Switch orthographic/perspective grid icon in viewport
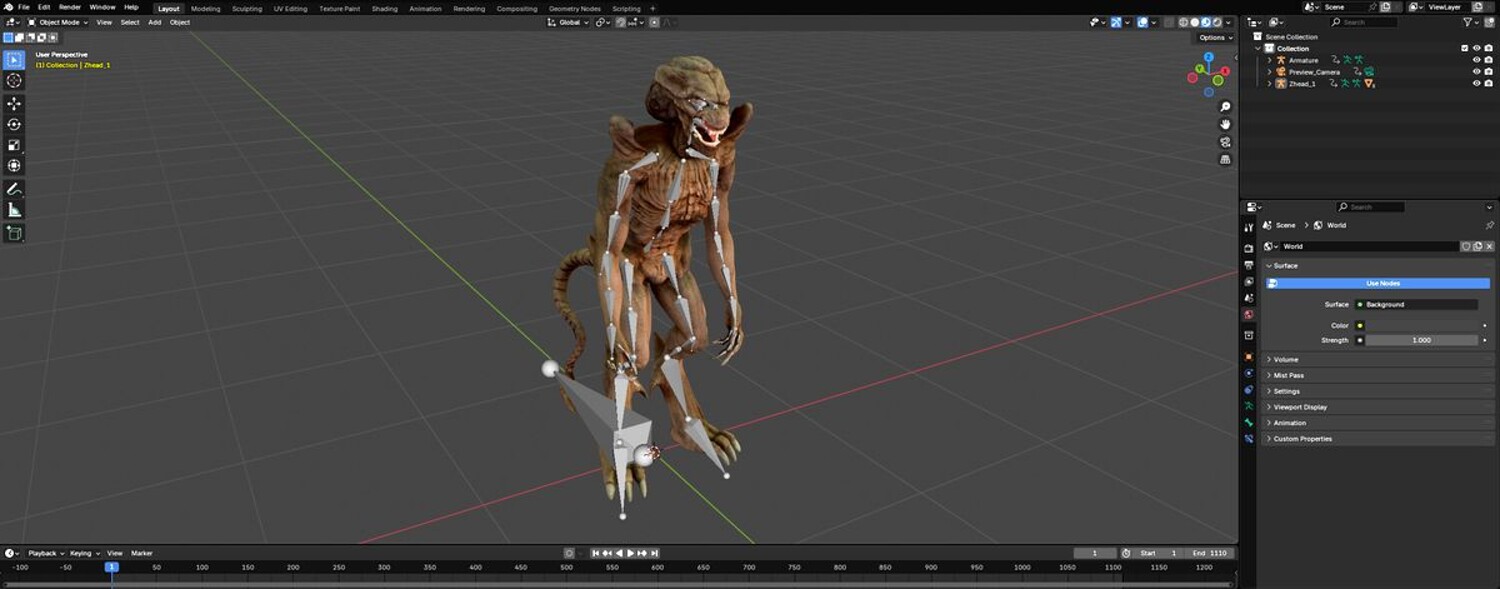This screenshot has height=589, width=1500. pos(1225,159)
